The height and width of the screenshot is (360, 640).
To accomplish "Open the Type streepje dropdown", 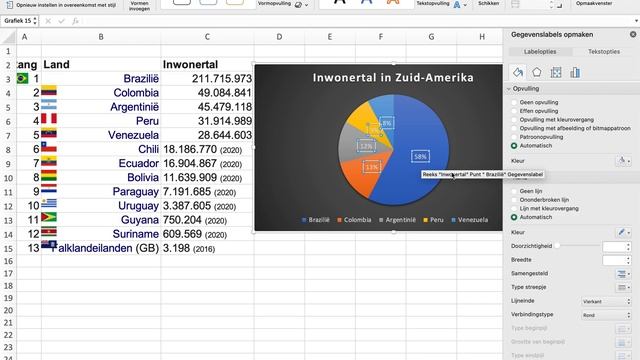I will click(623, 287).
